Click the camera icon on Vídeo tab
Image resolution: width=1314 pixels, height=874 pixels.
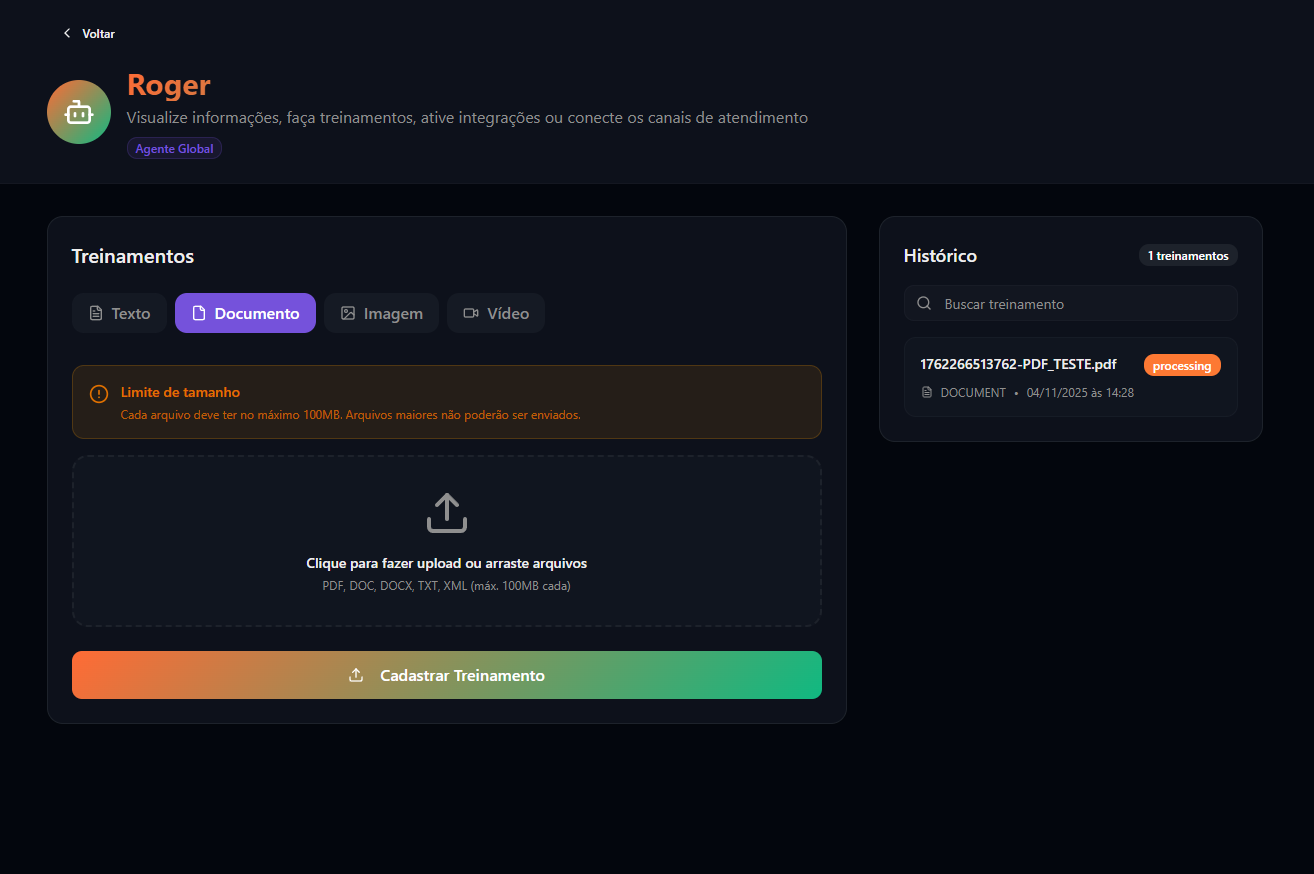pos(471,313)
